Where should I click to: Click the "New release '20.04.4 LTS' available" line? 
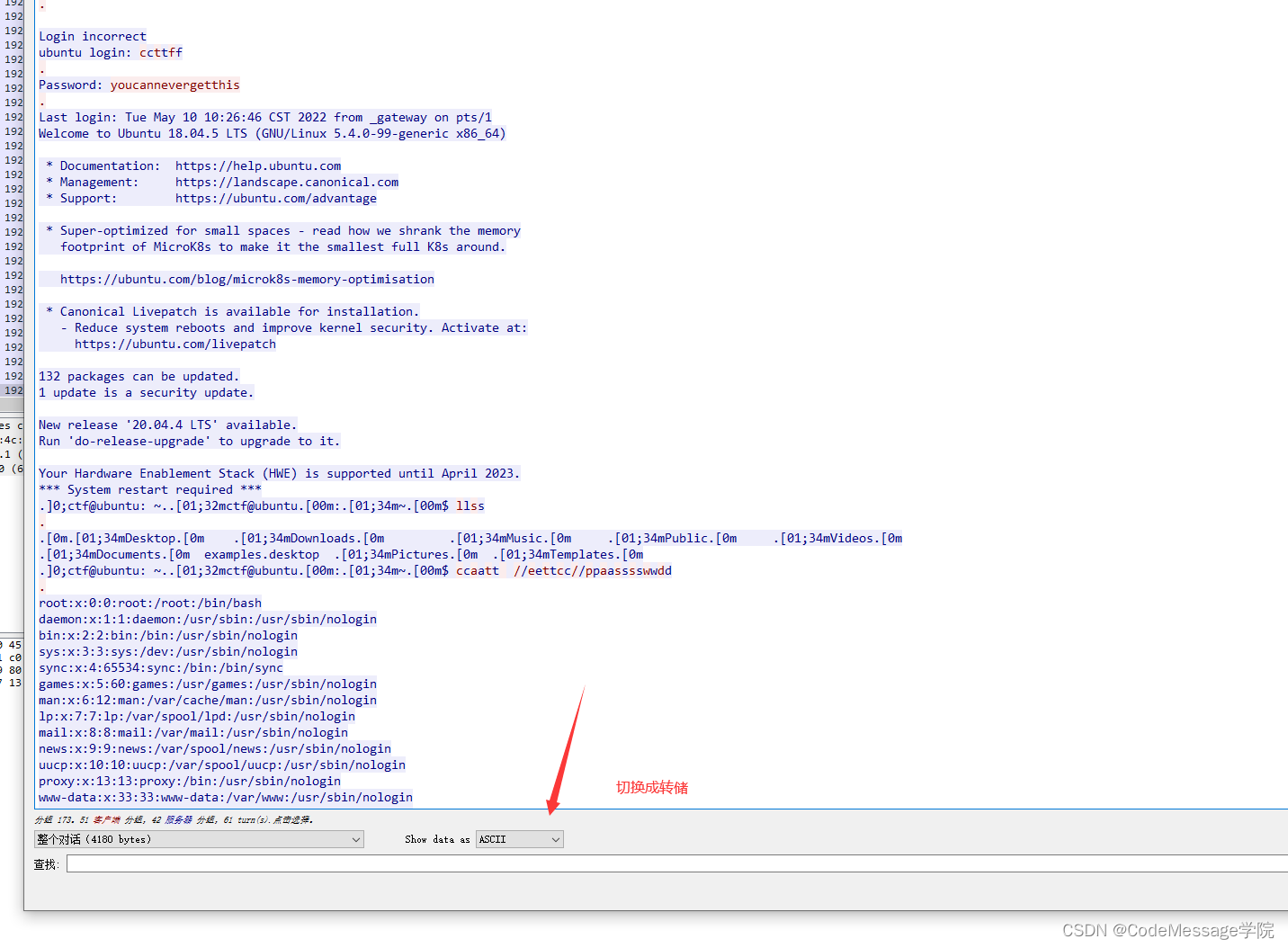(168, 425)
